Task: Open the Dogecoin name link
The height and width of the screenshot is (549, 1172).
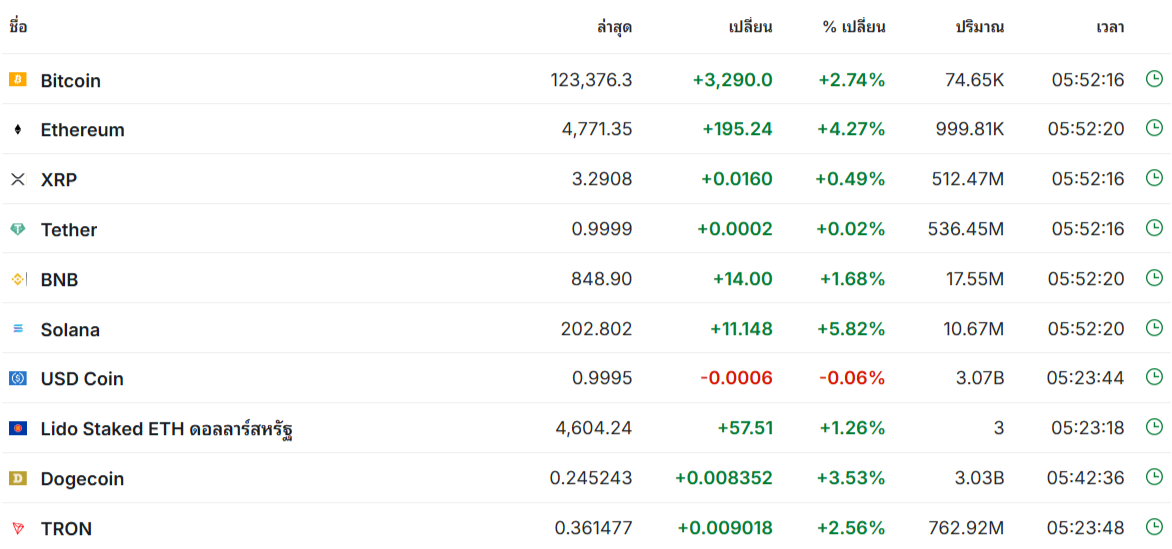Action: point(83,479)
